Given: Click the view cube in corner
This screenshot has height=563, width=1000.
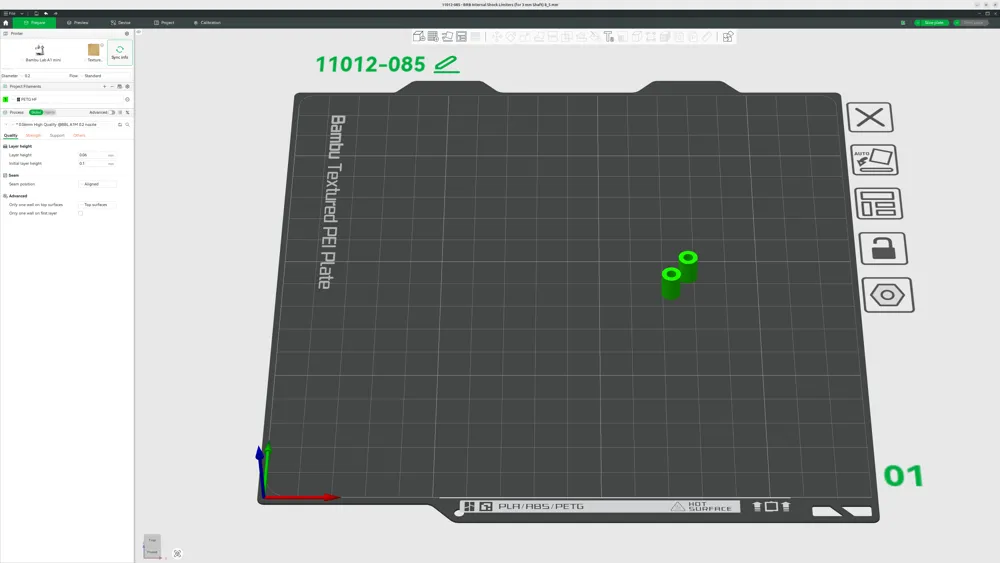Looking at the screenshot, I should coord(152,546).
